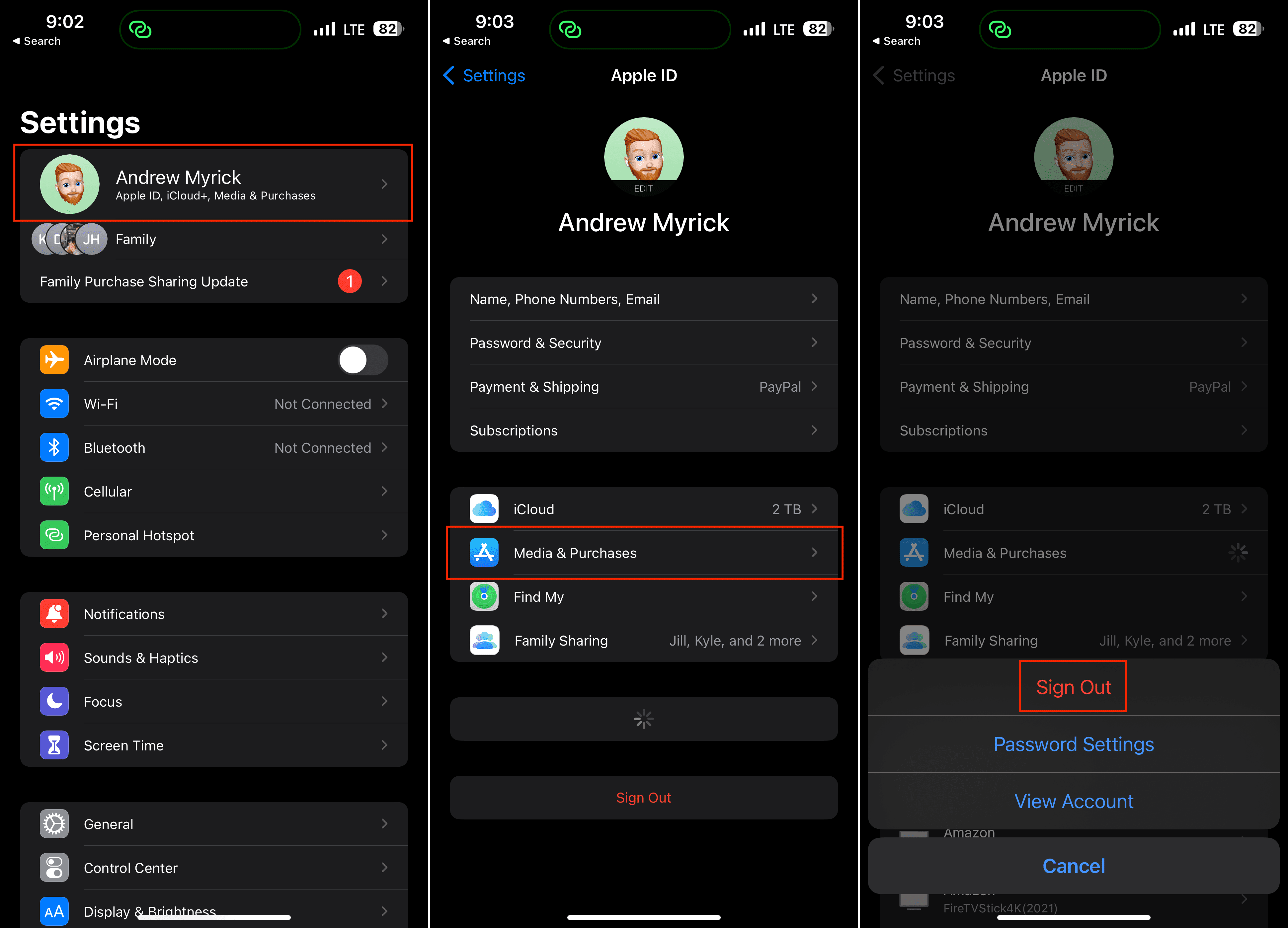Tap chevron beside Family Purchase Sharing Update
Viewport: 1288px width, 928px height.
point(384,280)
